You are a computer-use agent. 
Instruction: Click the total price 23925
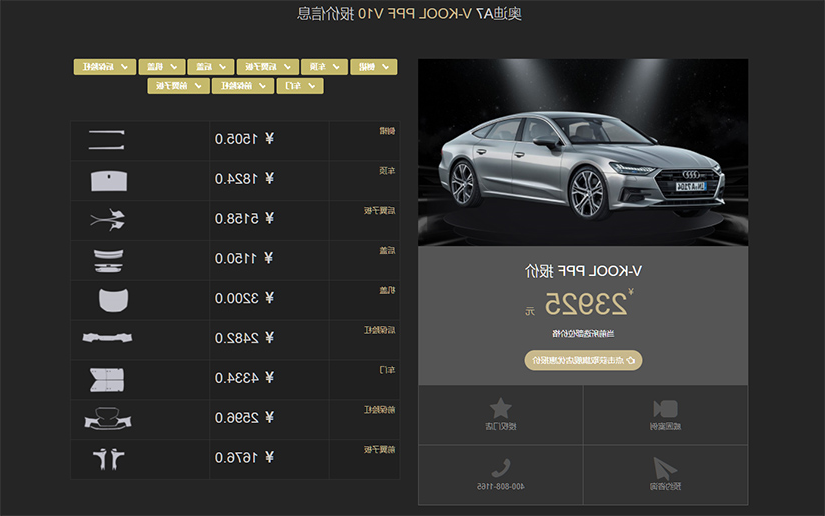click(x=586, y=304)
